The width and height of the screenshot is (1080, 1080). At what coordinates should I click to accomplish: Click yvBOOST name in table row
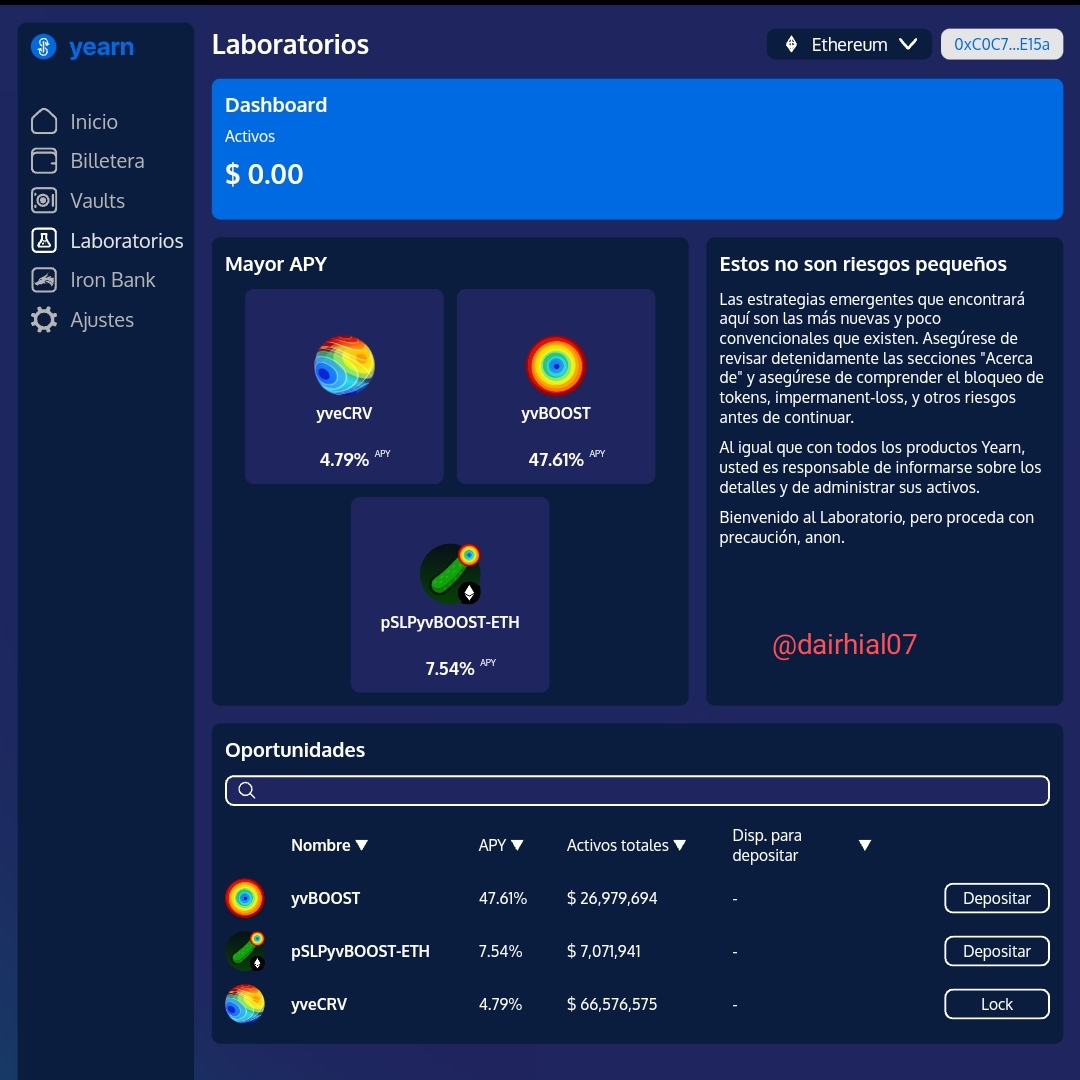tap(325, 898)
